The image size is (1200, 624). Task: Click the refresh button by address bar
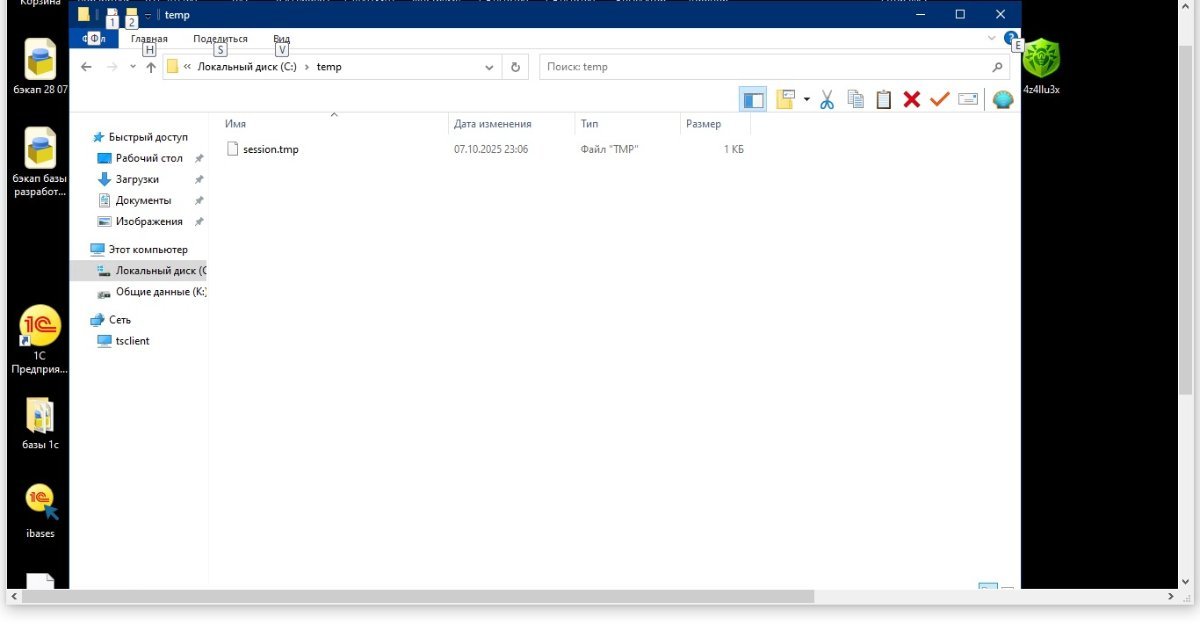coord(515,67)
